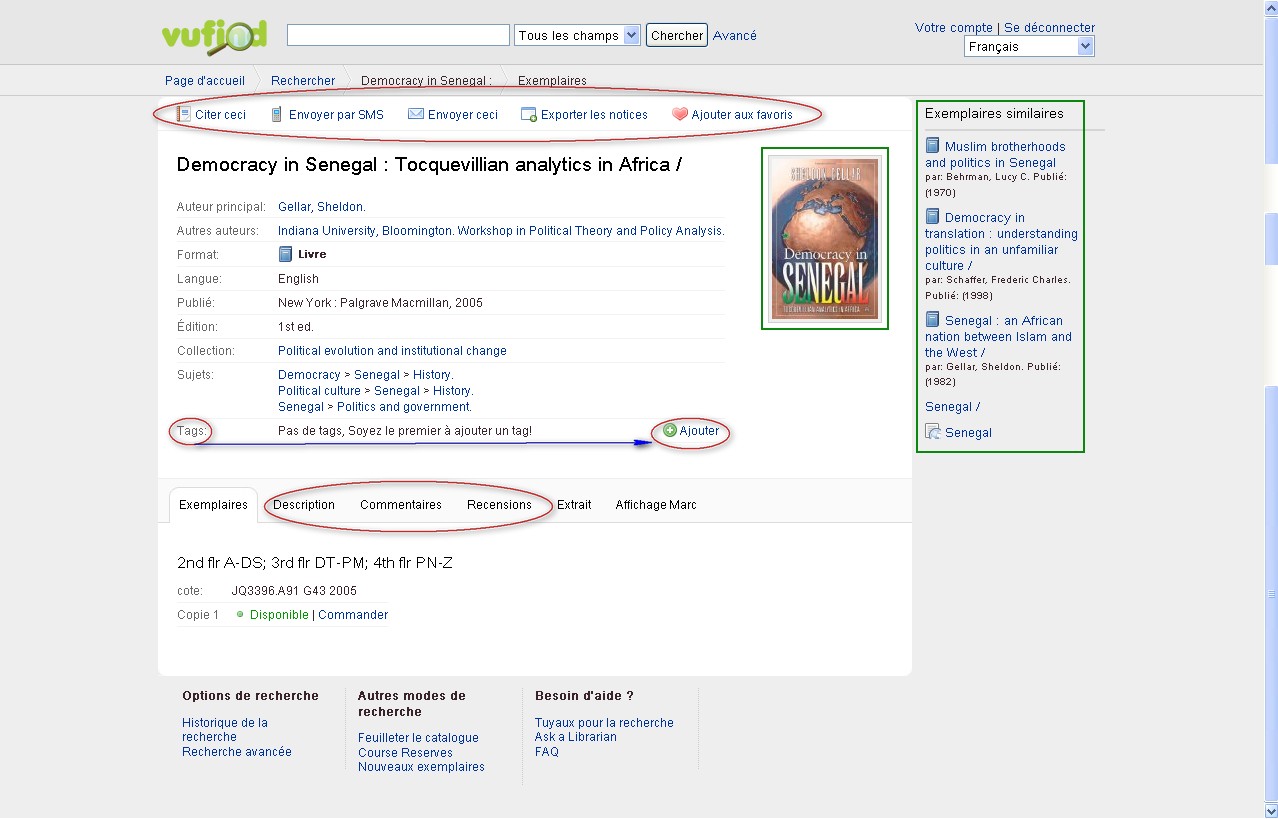Click in the search text field
Viewport: 1278px width, 819px height.
(x=398, y=35)
